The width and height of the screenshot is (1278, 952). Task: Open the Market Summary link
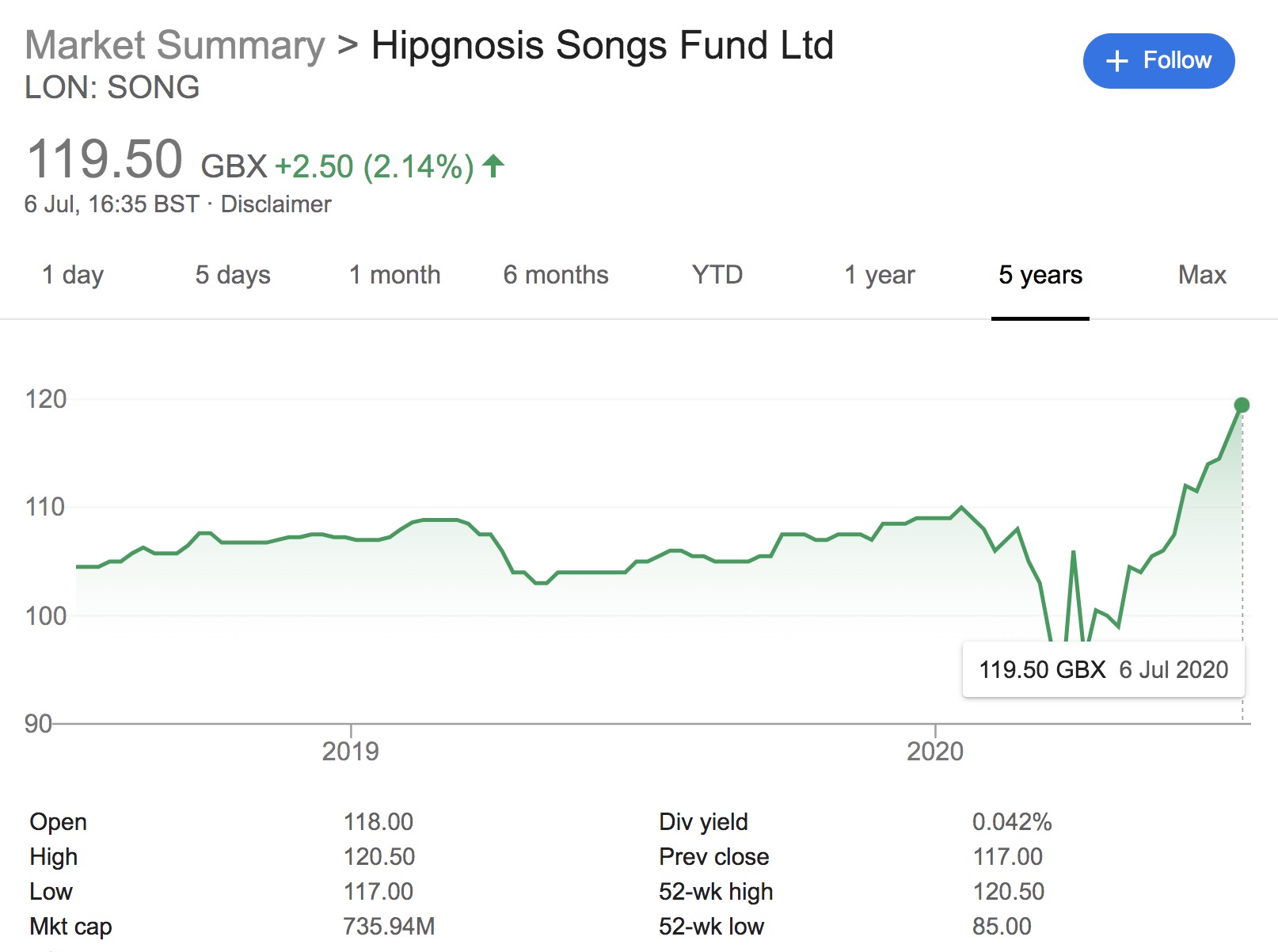[175, 45]
